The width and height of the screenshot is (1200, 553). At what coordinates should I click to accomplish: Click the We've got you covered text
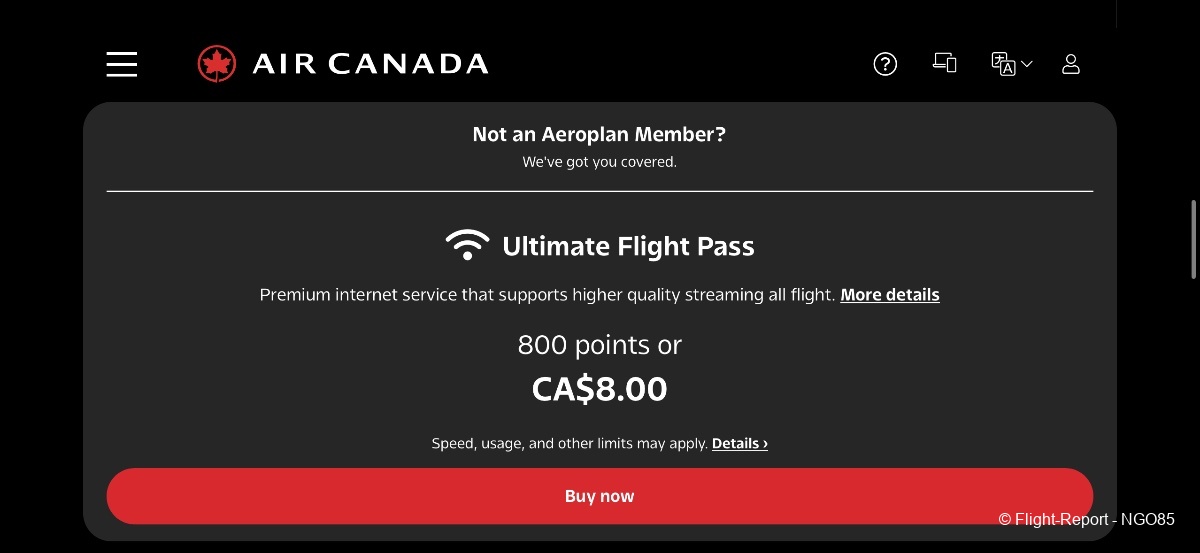[x=599, y=161]
